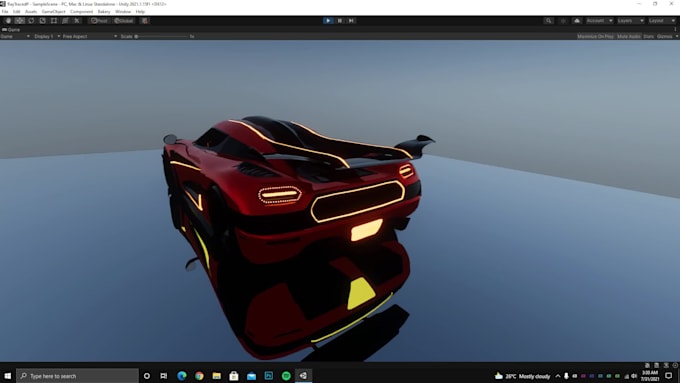Open the File menu

pyautogui.click(x=5, y=11)
